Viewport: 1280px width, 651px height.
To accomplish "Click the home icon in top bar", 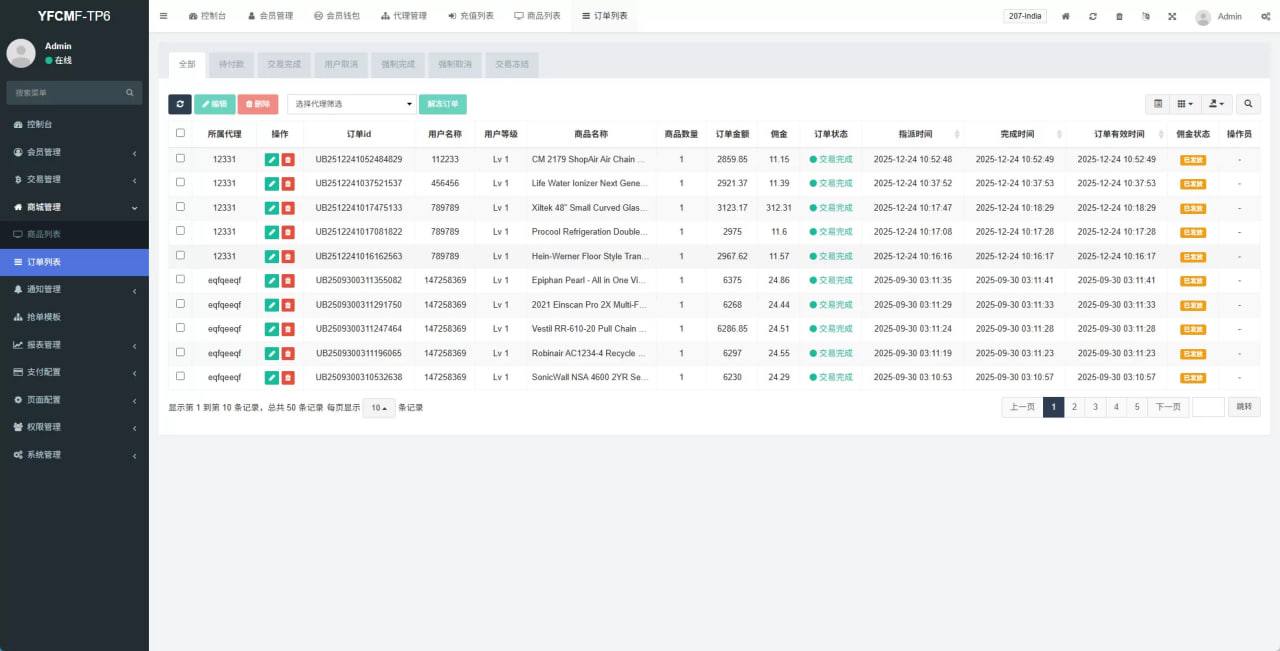I will coord(1066,16).
